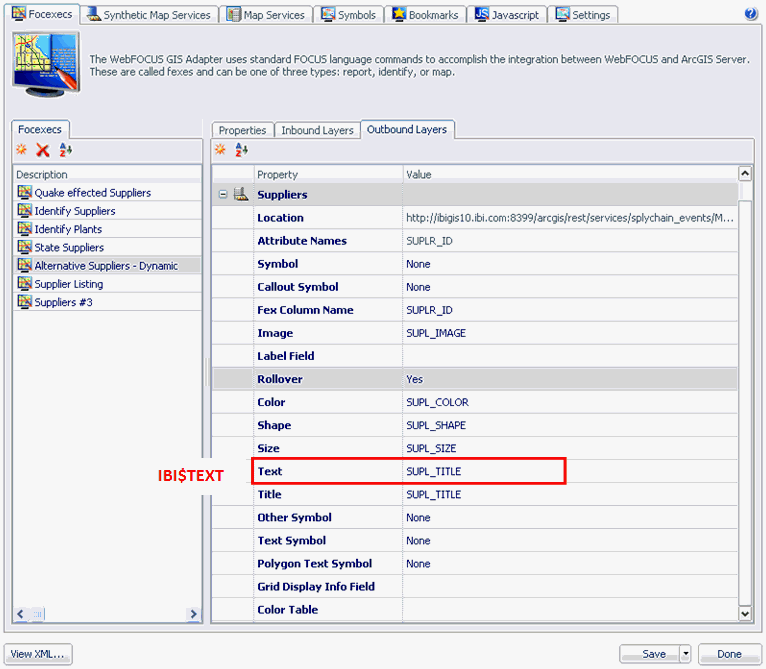Select the Outbound Layers tab
The width and height of the screenshot is (766, 669).
pyautogui.click(x=407, y=129)
